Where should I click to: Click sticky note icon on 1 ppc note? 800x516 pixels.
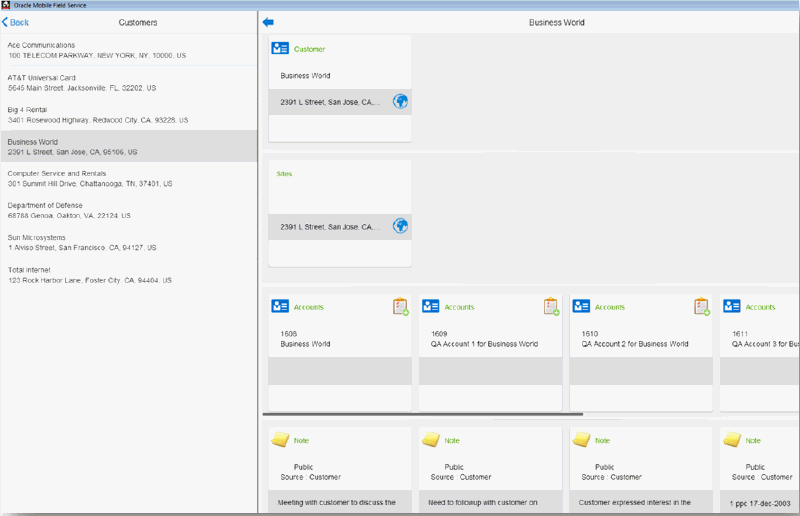[x=732, y=439]
